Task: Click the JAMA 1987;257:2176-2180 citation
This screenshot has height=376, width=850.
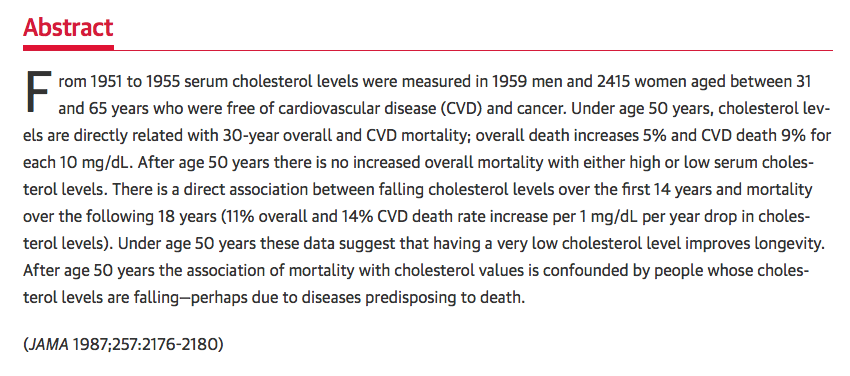Action: [x=124, y=345]
